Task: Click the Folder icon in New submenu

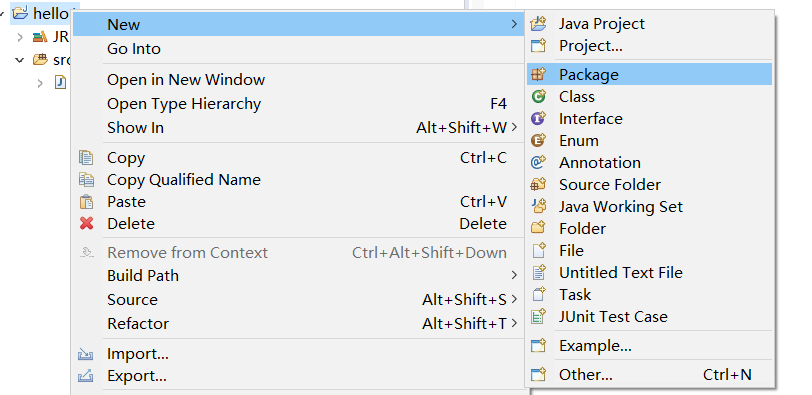Action: pos(539,228)
